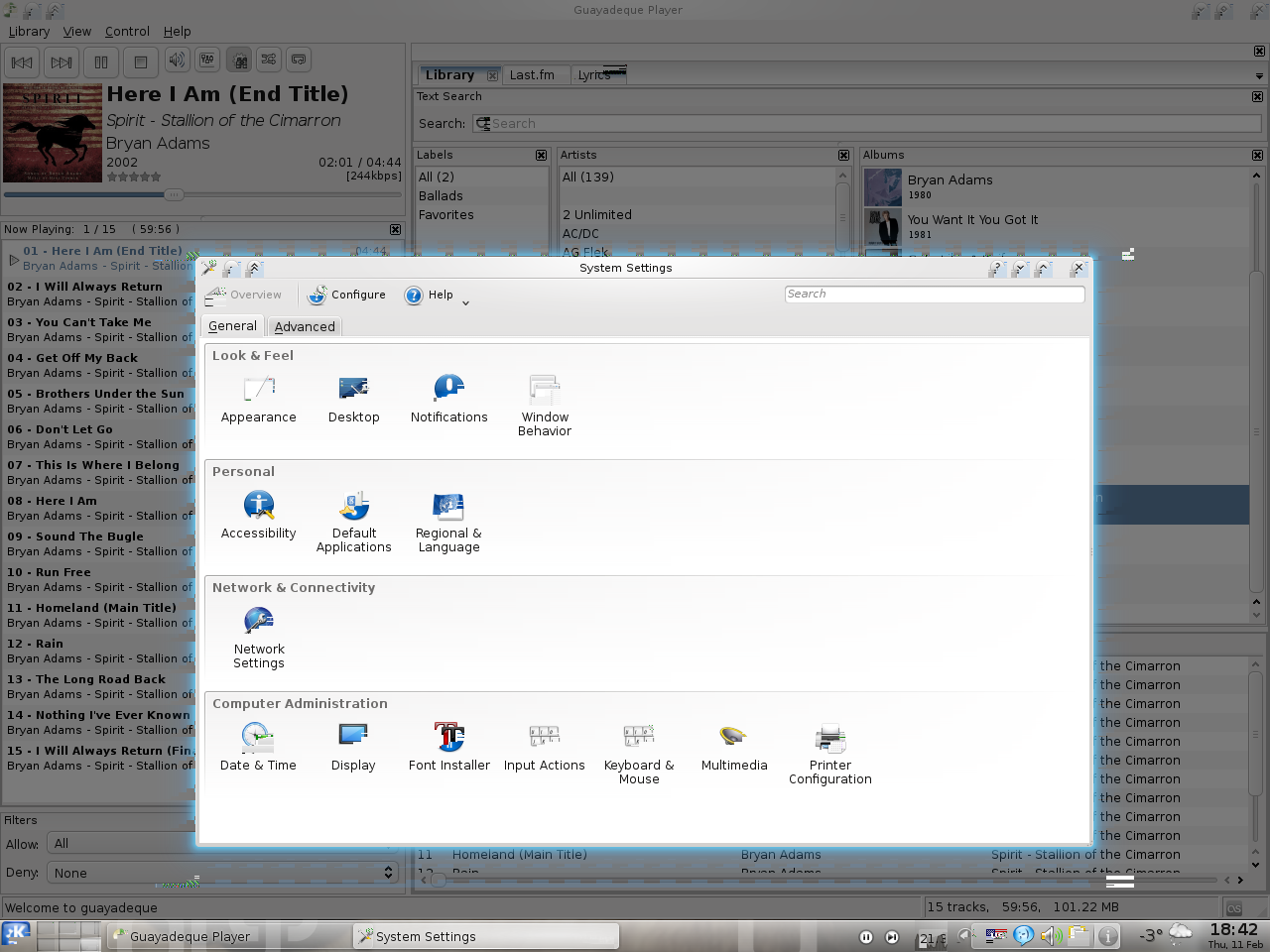Pause playback in Guayadeque player toolbar
The image size is (1270, 952).
coord(101,61)
